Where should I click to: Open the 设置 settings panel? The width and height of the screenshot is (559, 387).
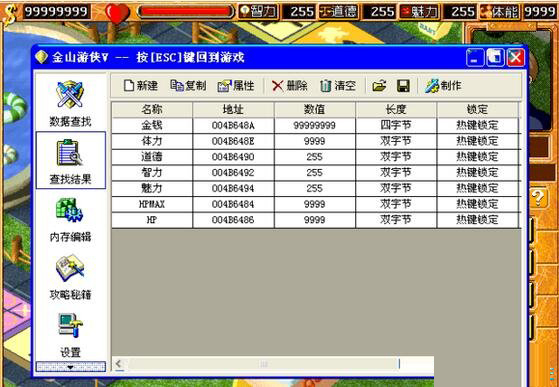(70, 335)
